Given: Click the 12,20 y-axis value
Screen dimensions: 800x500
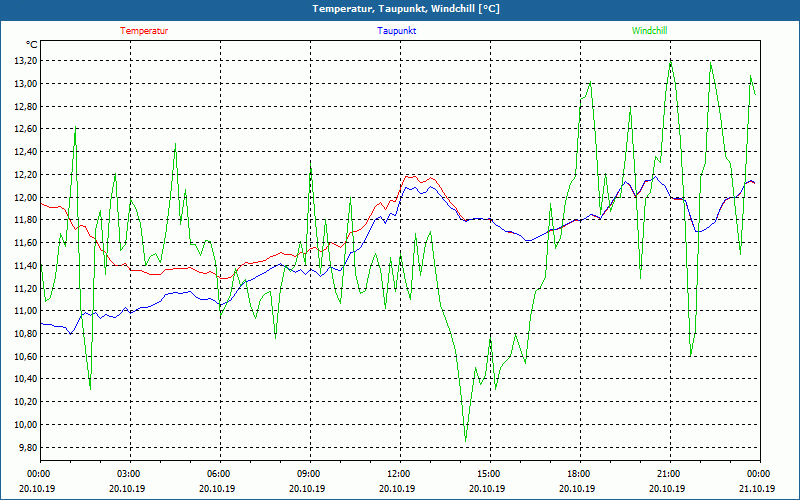Looking at the screenshot, I should 27,174.
